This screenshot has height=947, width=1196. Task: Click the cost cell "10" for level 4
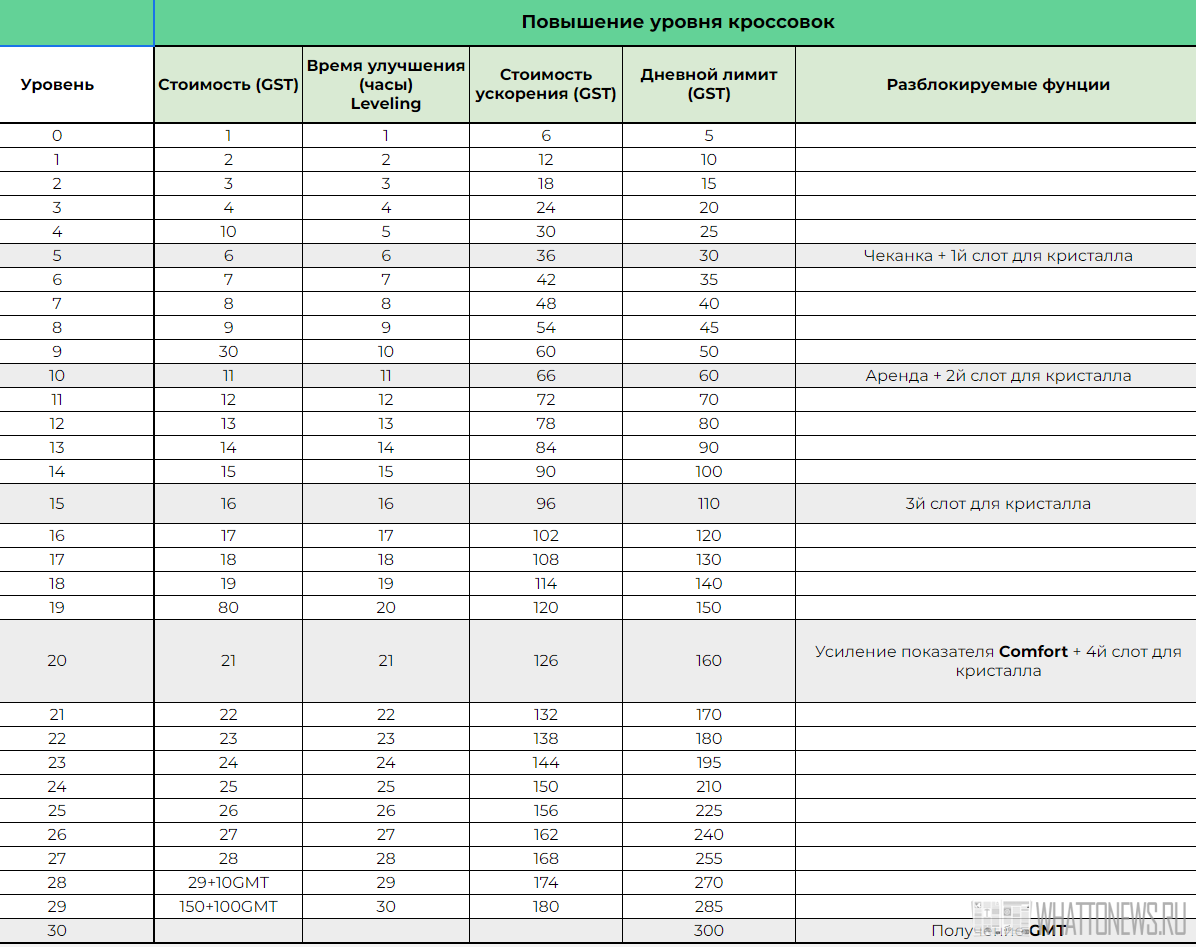click(228, 231)
